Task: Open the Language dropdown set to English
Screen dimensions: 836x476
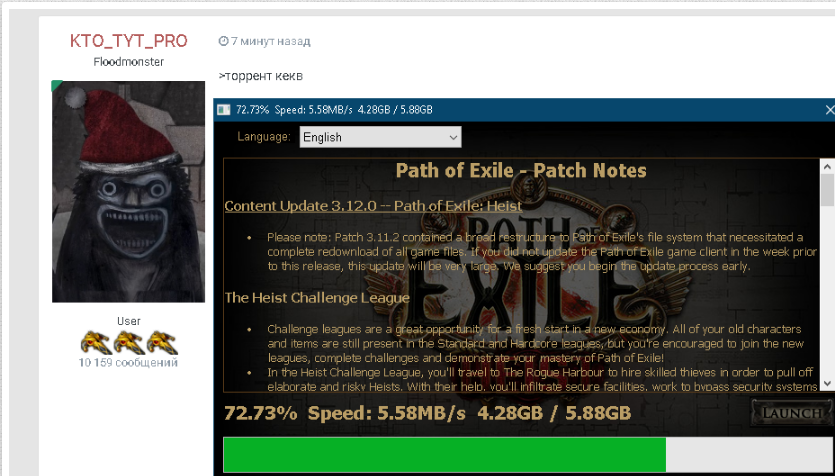Action: coord(380,137)
